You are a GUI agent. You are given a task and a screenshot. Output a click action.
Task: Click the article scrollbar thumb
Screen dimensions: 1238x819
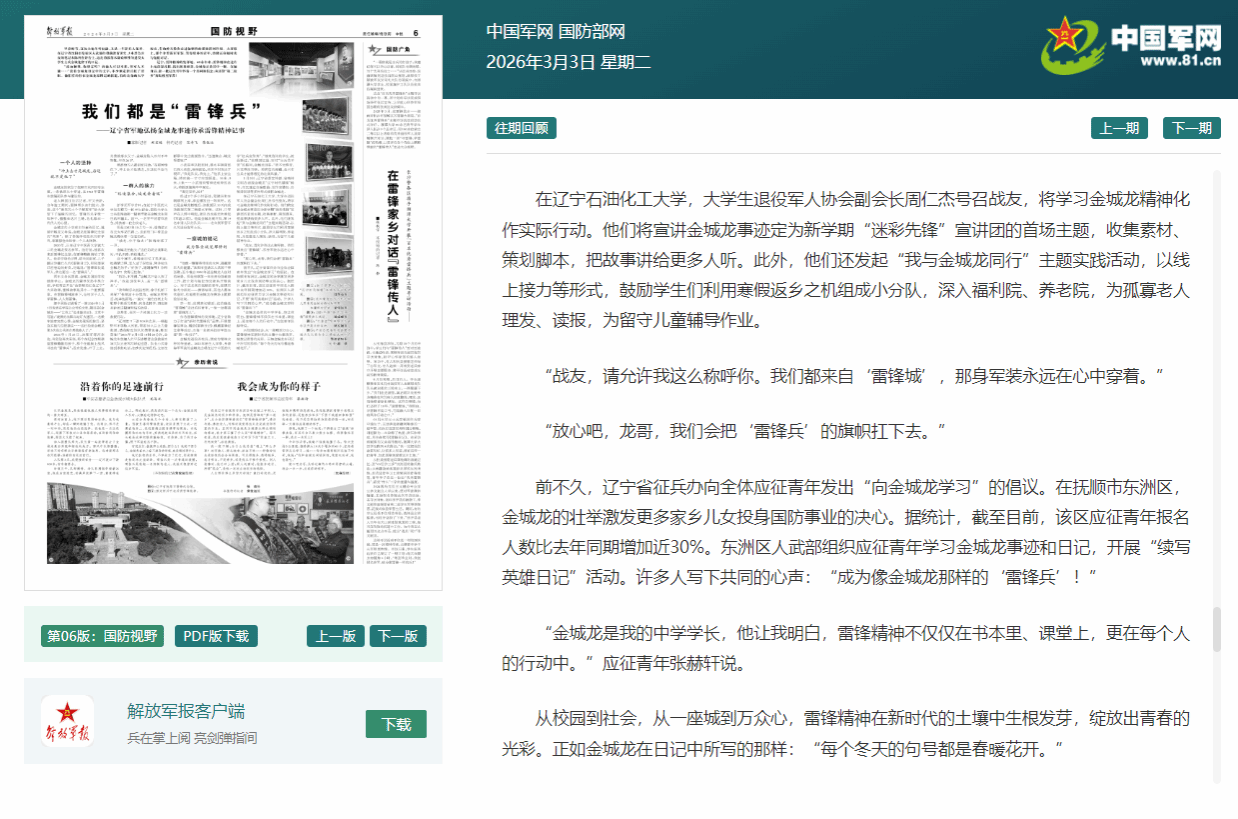pyautogui.click(x=1217, y=628)
